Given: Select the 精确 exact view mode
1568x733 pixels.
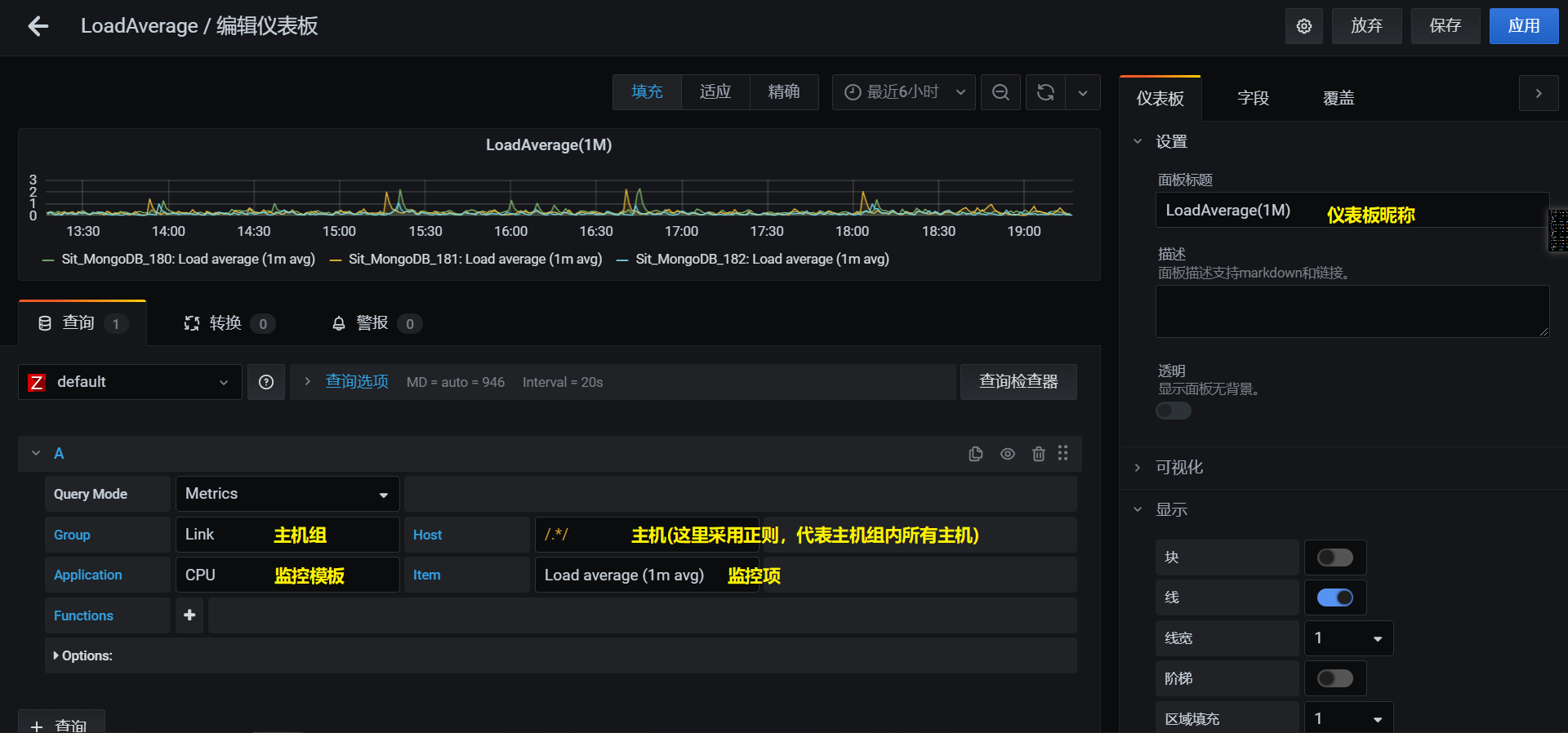Looking at the screenshot, I should (784, 92).
